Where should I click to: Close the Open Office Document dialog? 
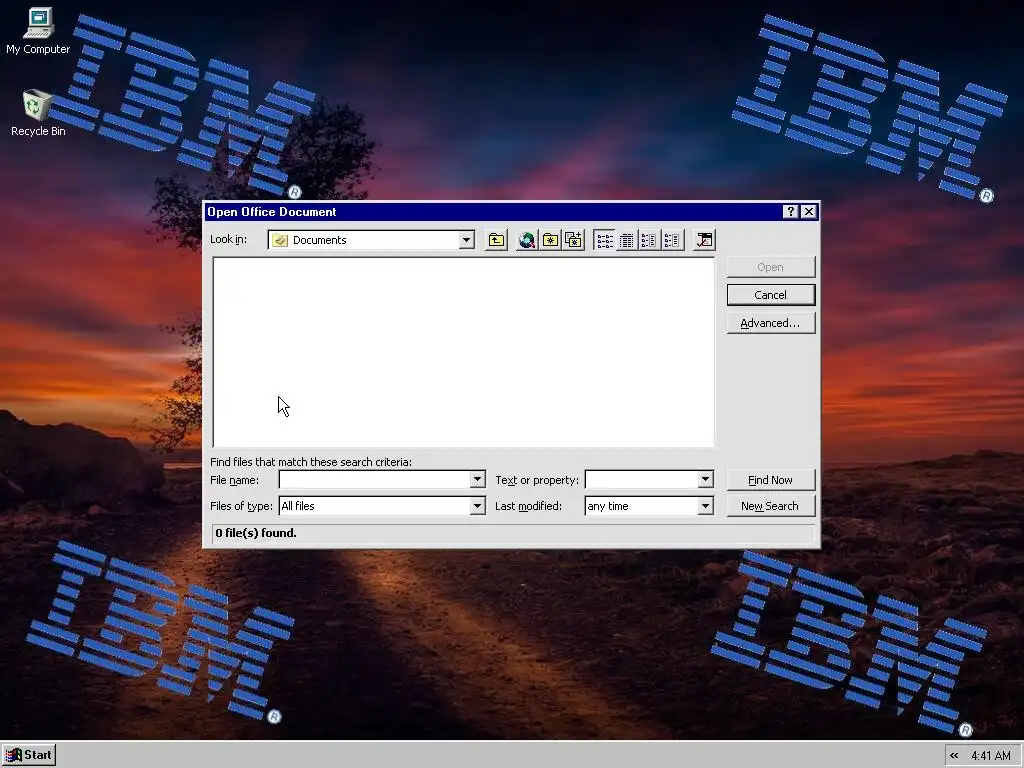pyautogui.click(x=808, y=212)
